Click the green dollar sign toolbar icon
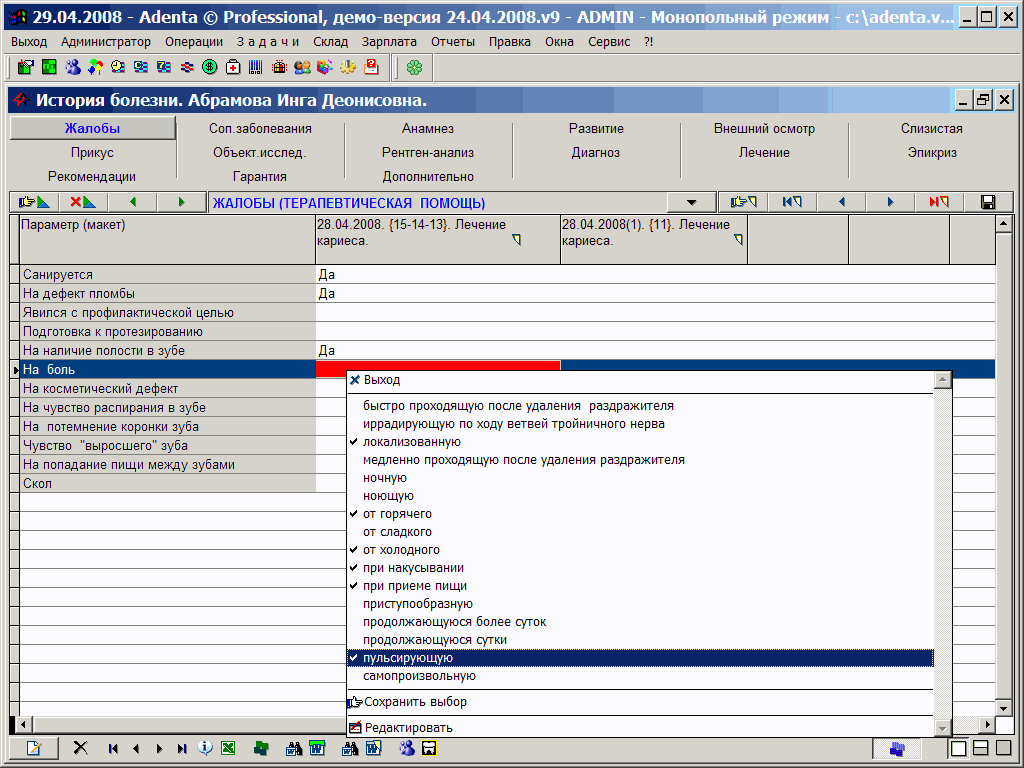Screen dimensions: 1024x768 [x=209, y=67]
